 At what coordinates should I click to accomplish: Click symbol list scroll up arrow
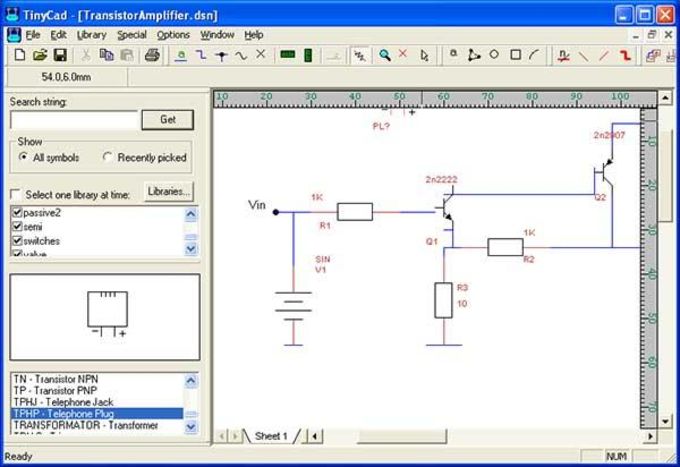tap(191, 380)
